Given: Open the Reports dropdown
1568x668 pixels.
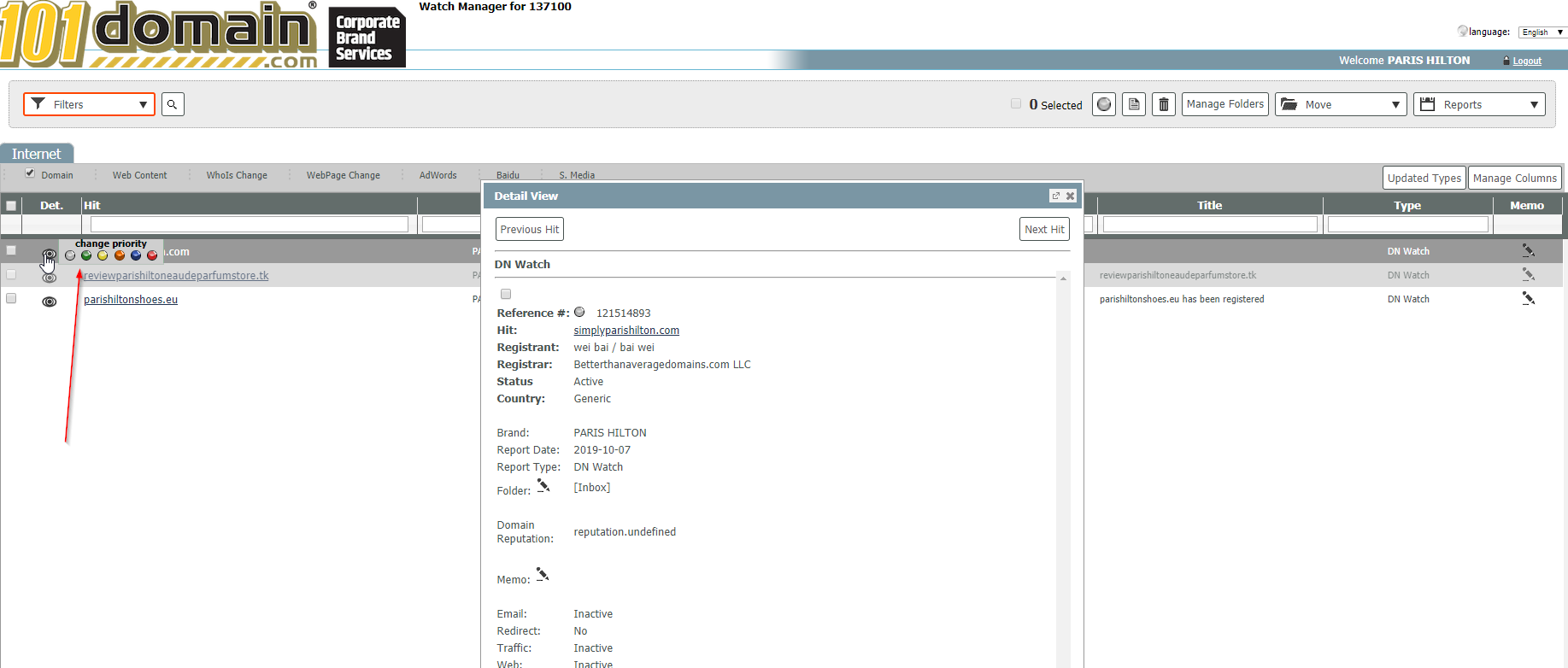Looking at the screenshot, I should click(x=1479, y=104).
